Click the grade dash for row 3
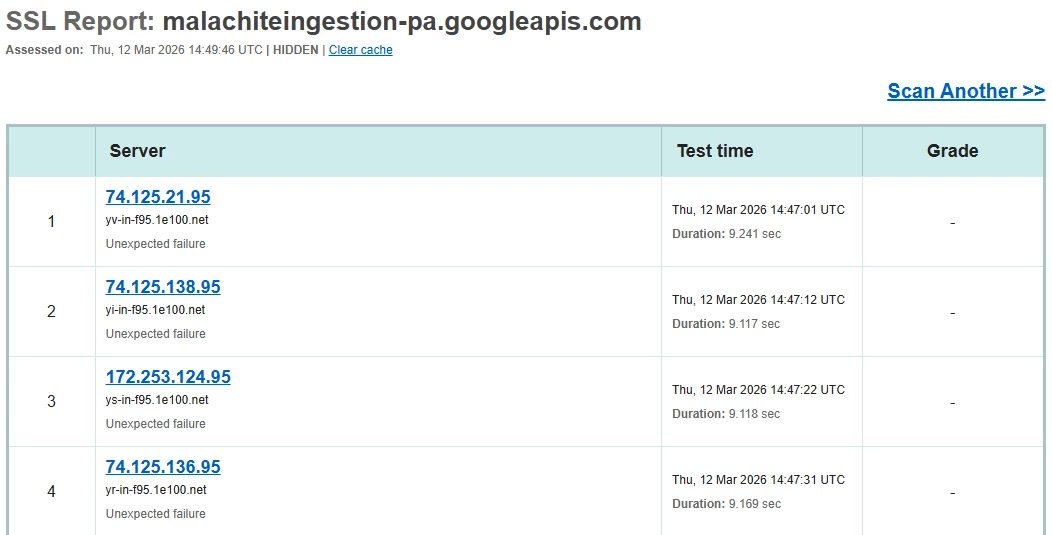Viewport: 1052px width, 535px height. tap(952, 402)
